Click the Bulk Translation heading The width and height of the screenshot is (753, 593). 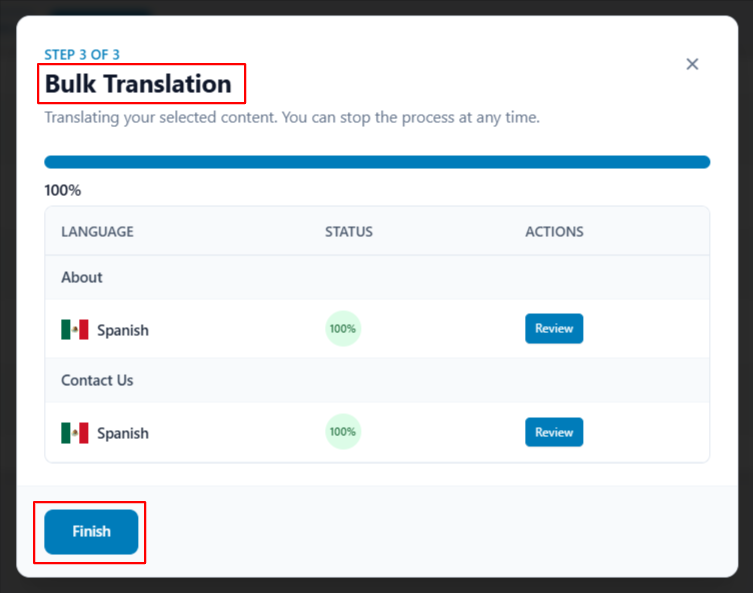click(139, 85)
